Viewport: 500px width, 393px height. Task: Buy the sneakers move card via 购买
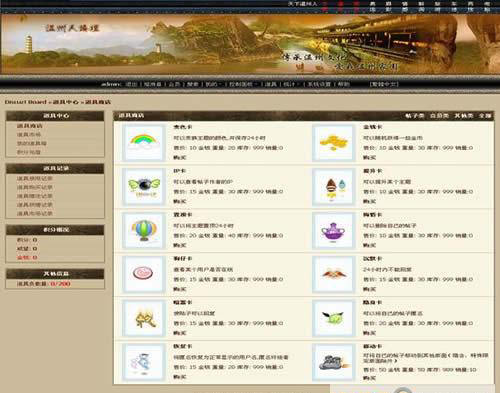369,378
